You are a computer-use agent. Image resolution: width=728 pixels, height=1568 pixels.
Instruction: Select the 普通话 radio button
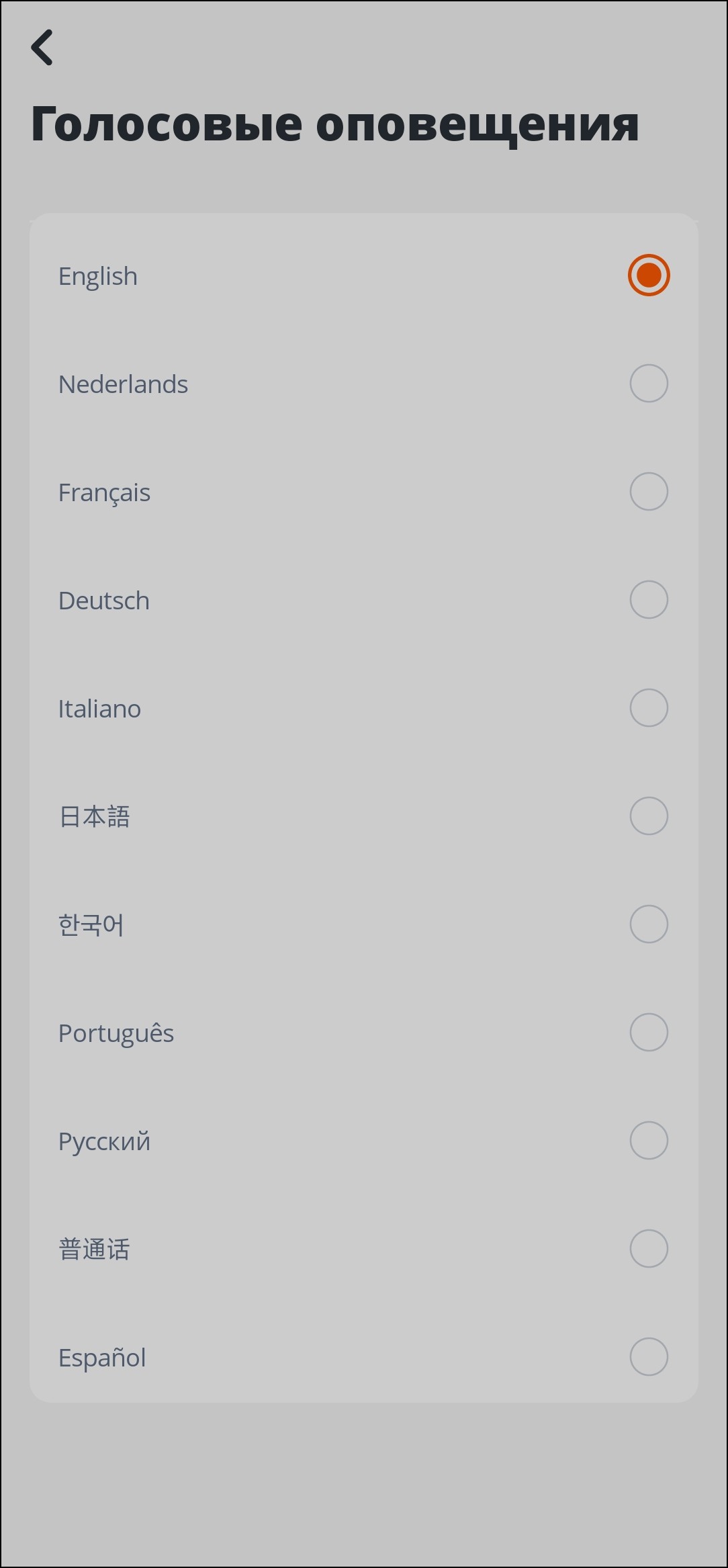[x=648, y=1249]
